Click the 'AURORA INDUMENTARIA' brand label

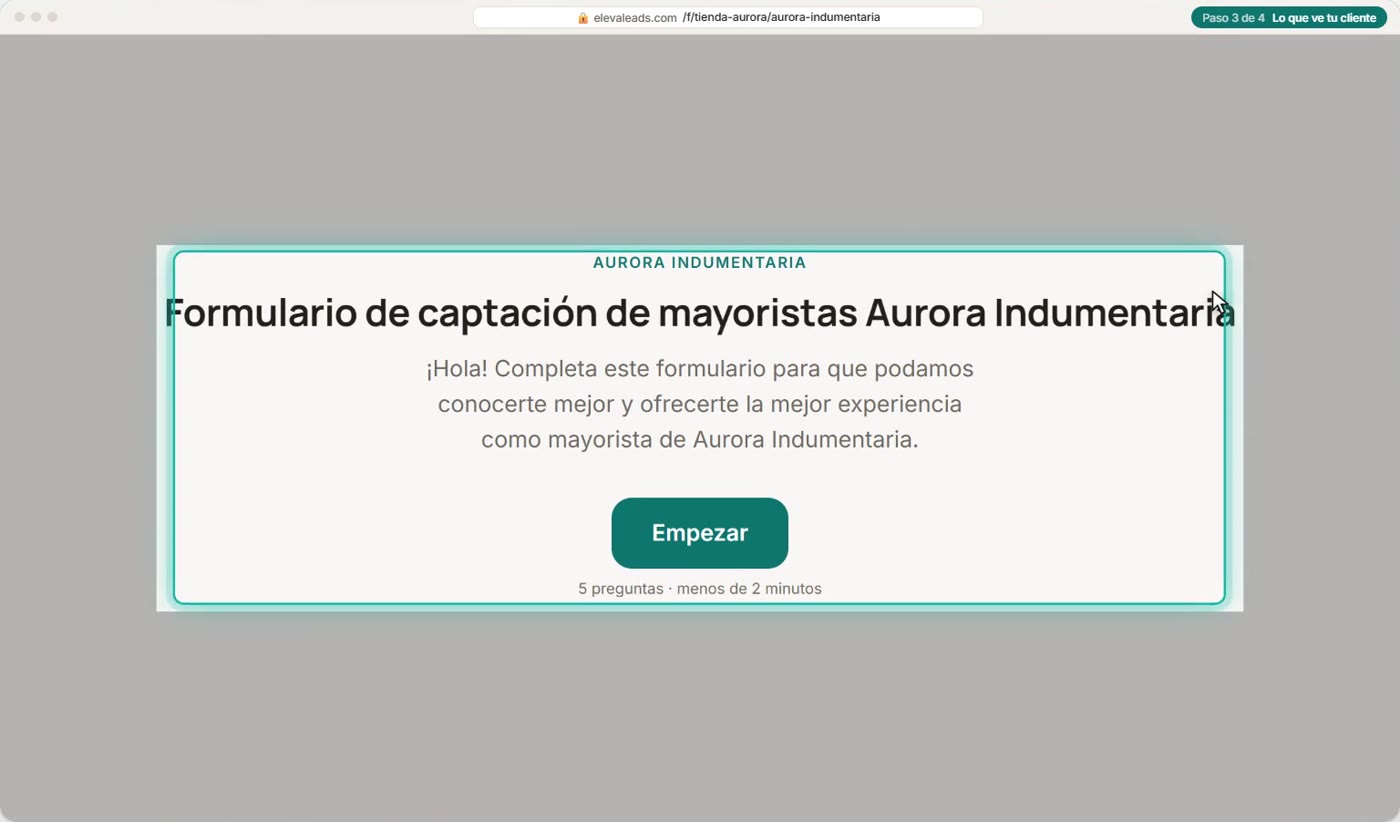(x=700, y=263)
